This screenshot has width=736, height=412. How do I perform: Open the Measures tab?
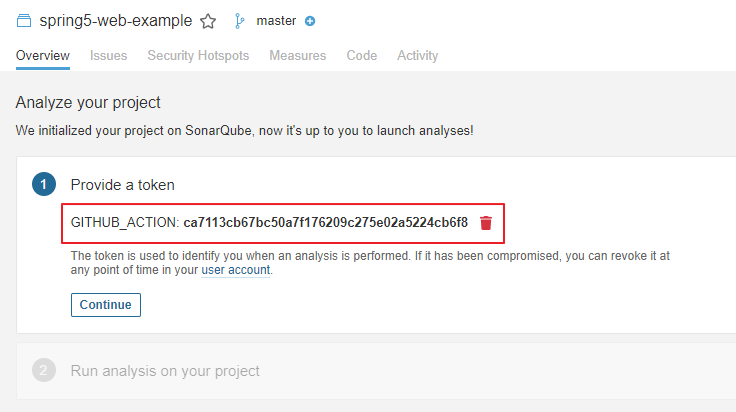pyautogui.click(x=297, y=56)
